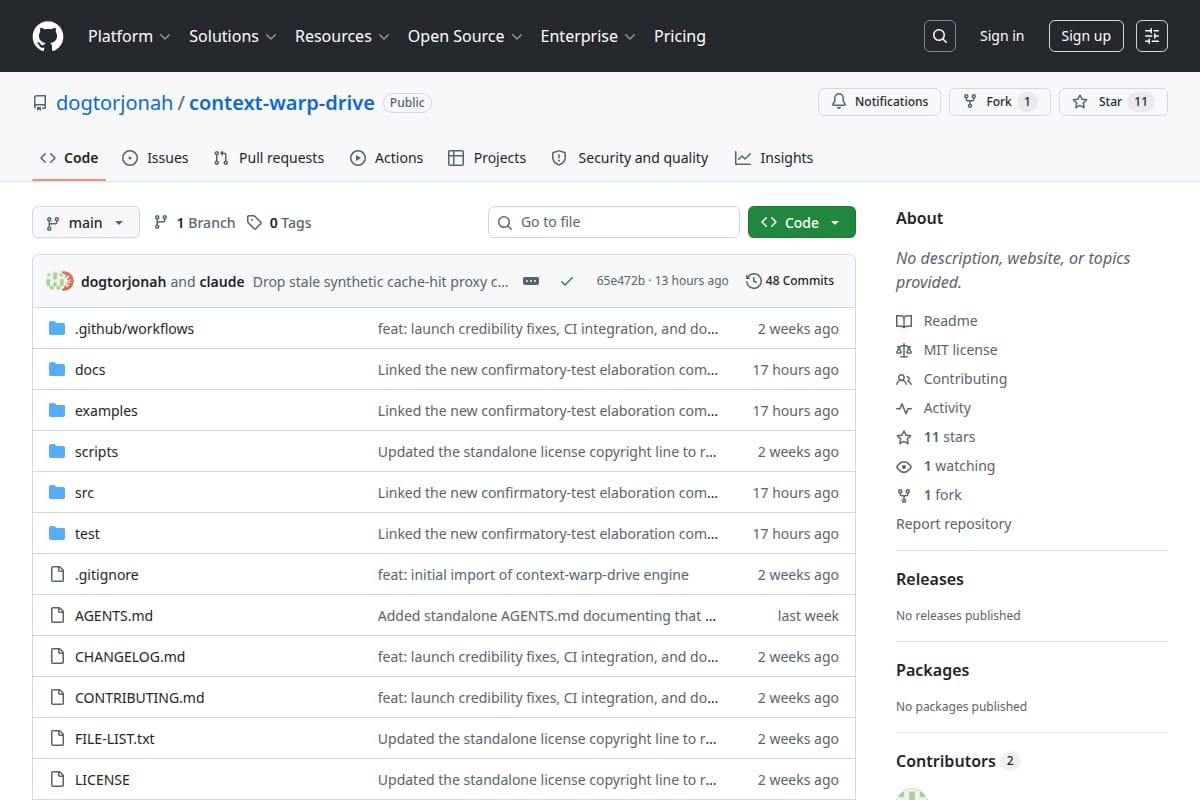The width and height of the screenshot is (1200, 800).
Task: Expand the Resources menu
Action: tap(343, 36)
